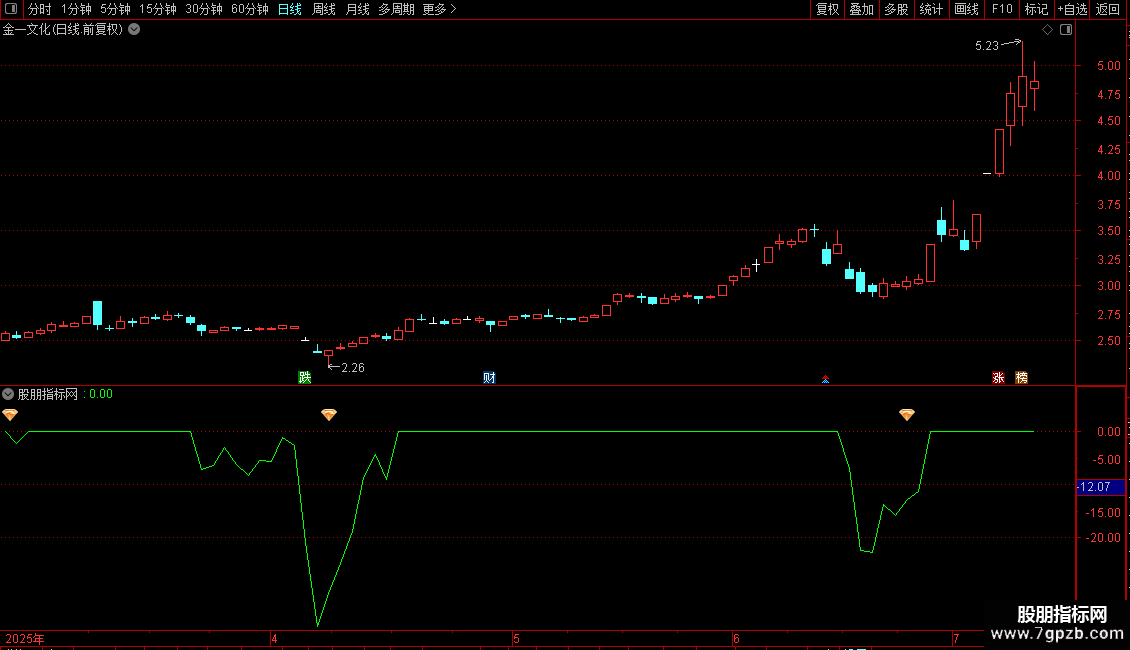Click the 4.00 price axis label
The height and width of the screenshot is (650, 1130).
click(x=1108, y=176)
